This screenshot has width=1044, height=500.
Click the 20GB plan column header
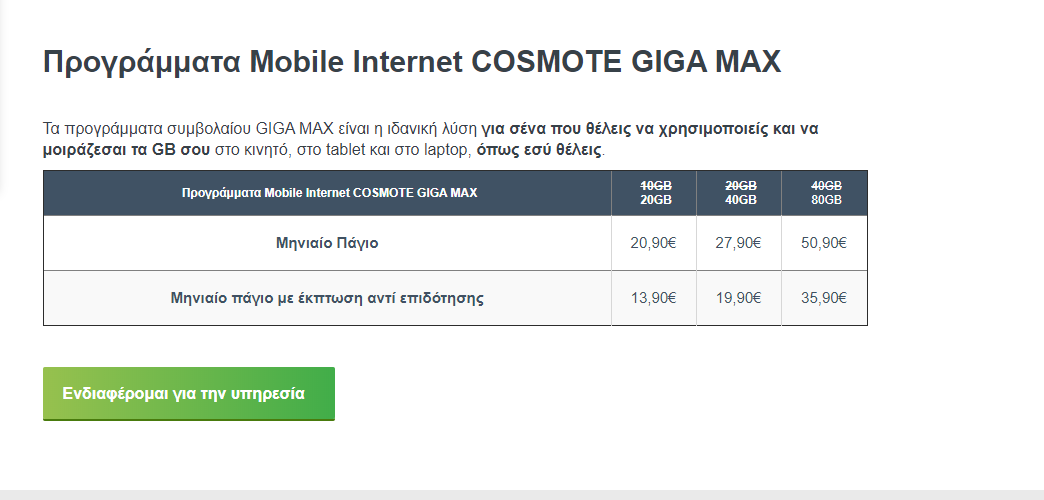pyautogui.click(x=654, y=193)
